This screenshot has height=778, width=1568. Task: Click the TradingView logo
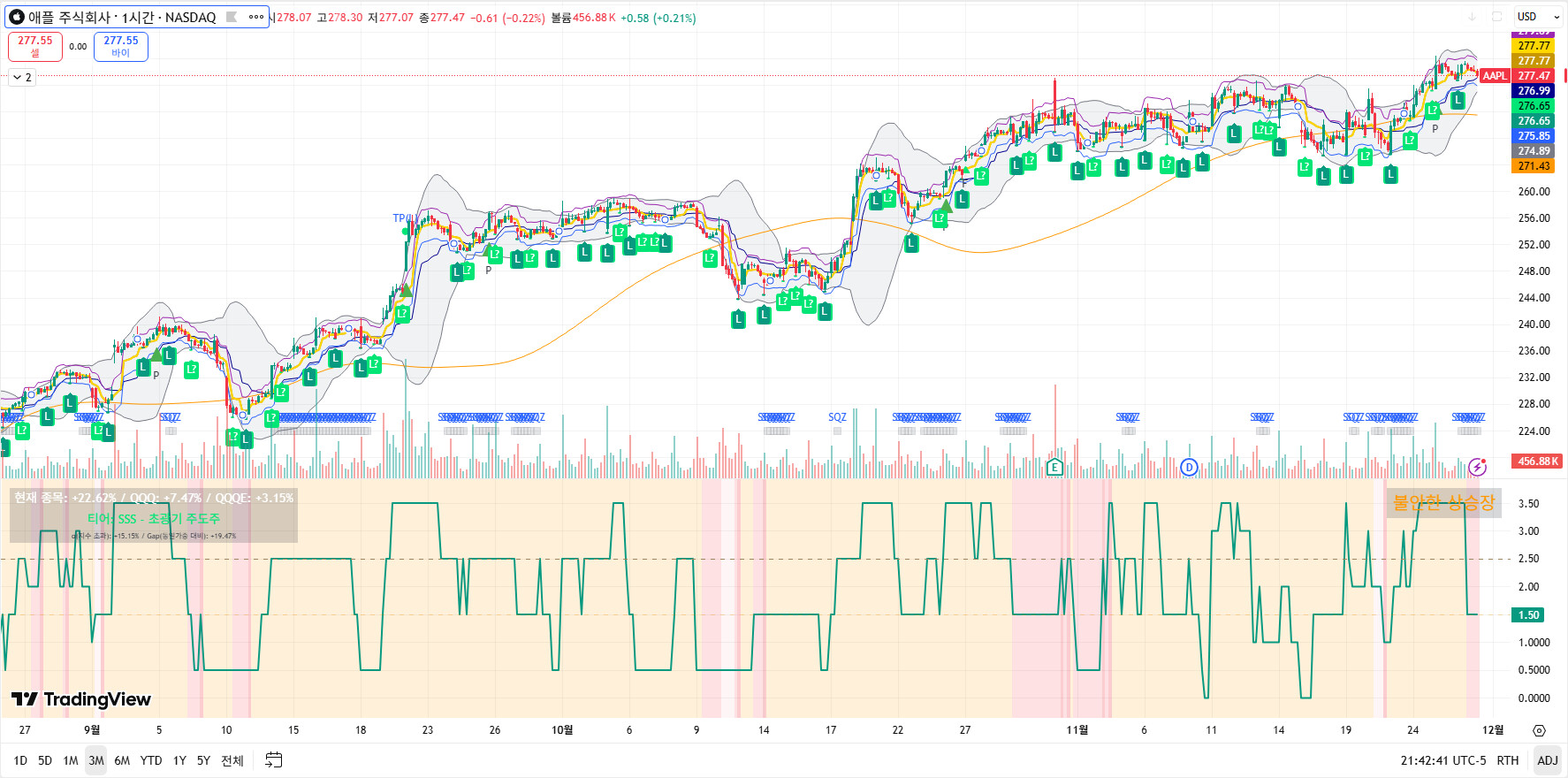[81, 699]
